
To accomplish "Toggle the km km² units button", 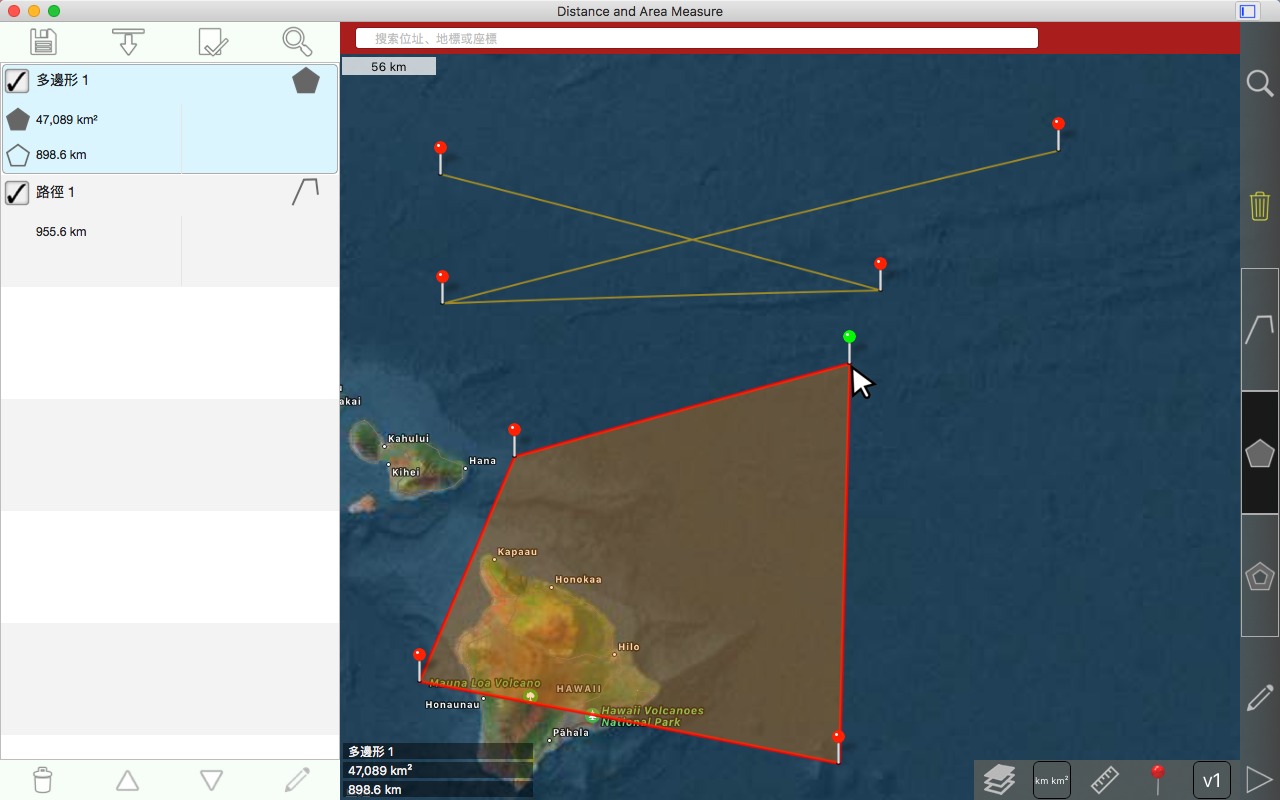I will click(x=1051, y=780).
